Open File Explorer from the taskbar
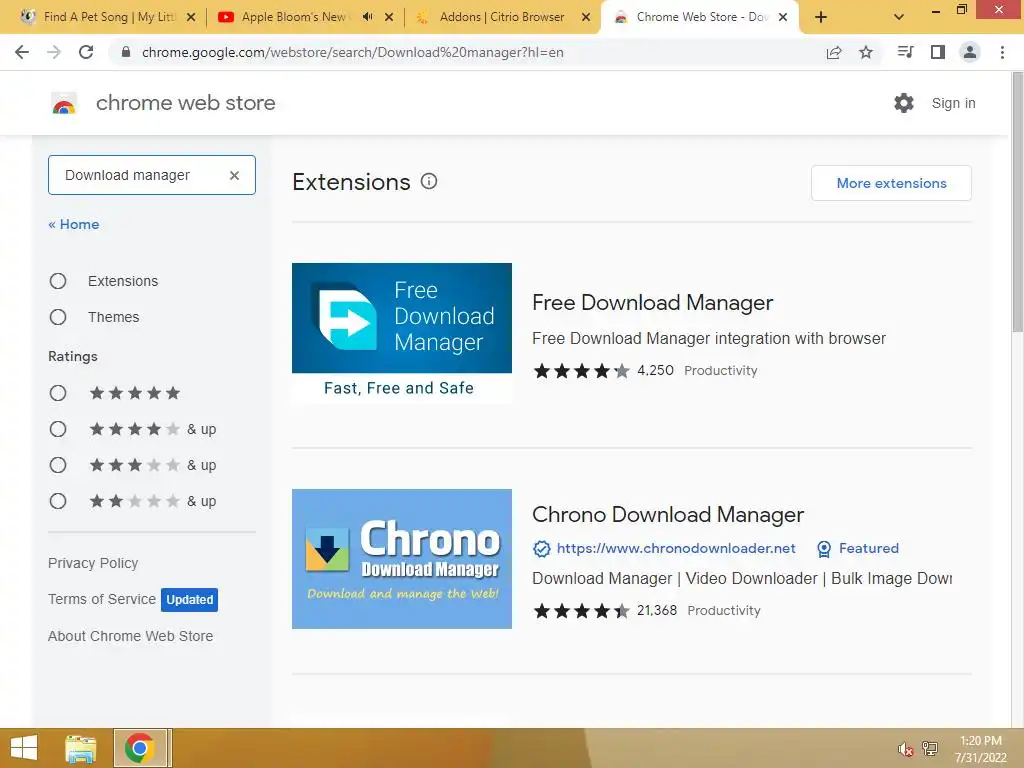This screenshot has width=1024, height=768. pyautogui.click(x=81, y=748)
